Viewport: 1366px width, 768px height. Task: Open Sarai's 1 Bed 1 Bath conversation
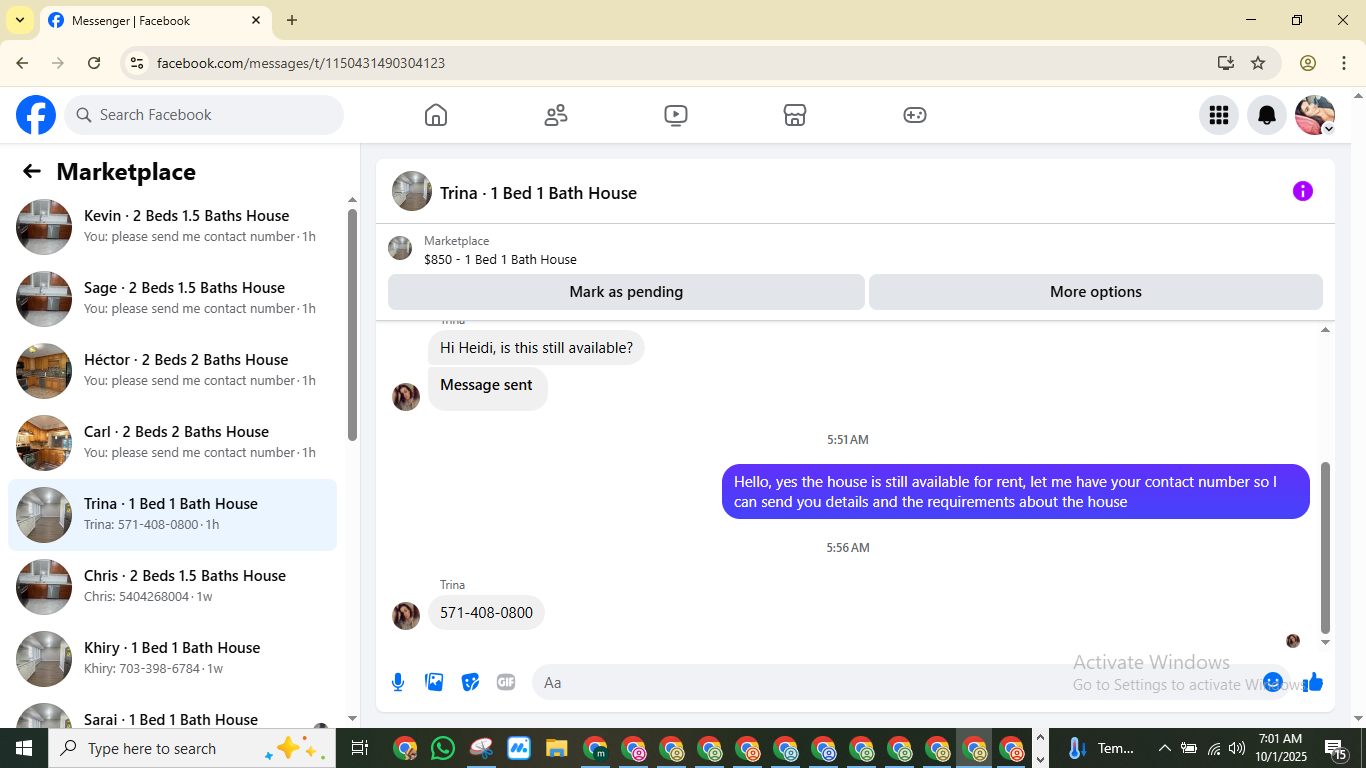pos(172,712)
